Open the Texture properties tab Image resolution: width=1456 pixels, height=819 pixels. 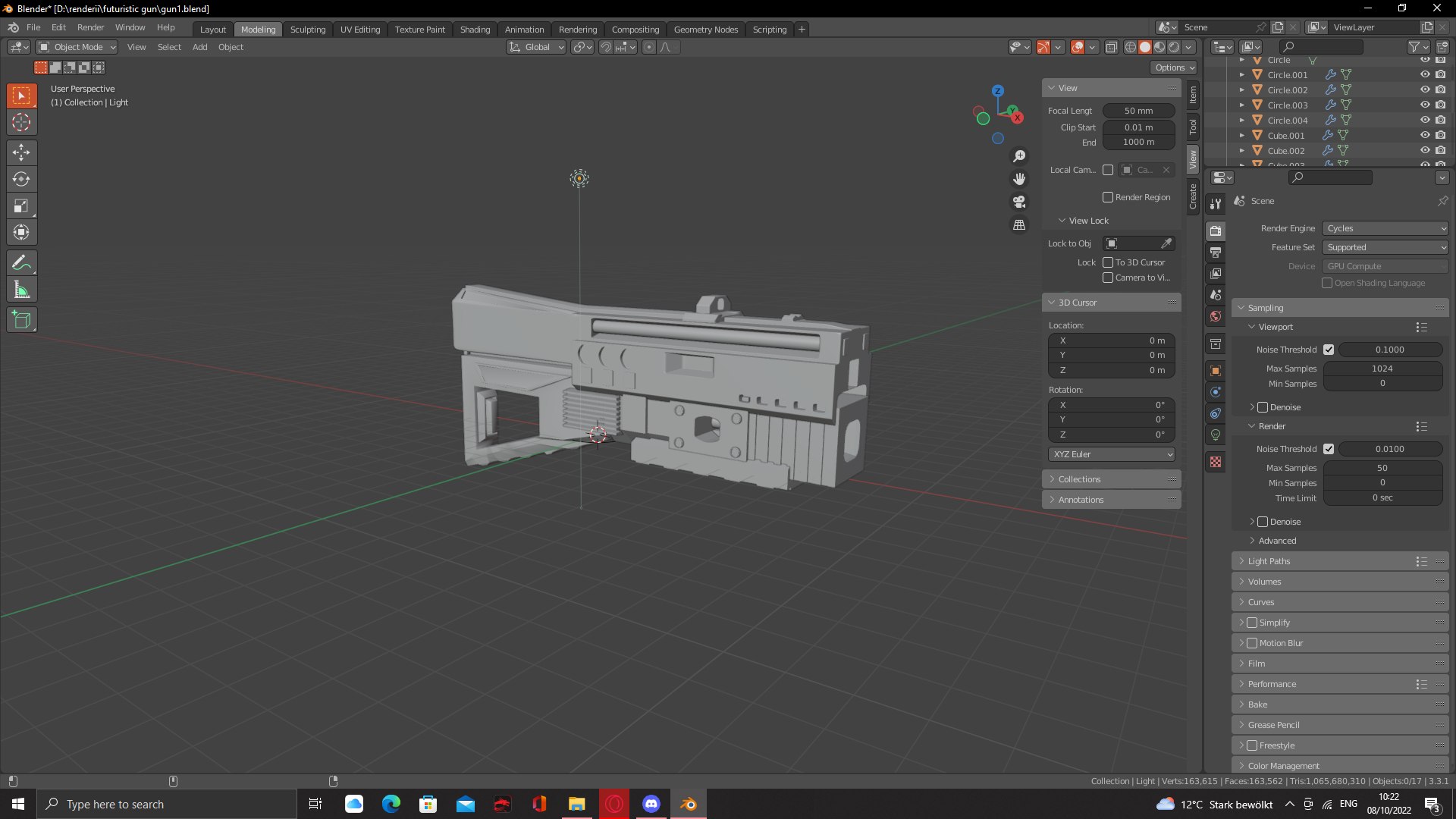1216,462
